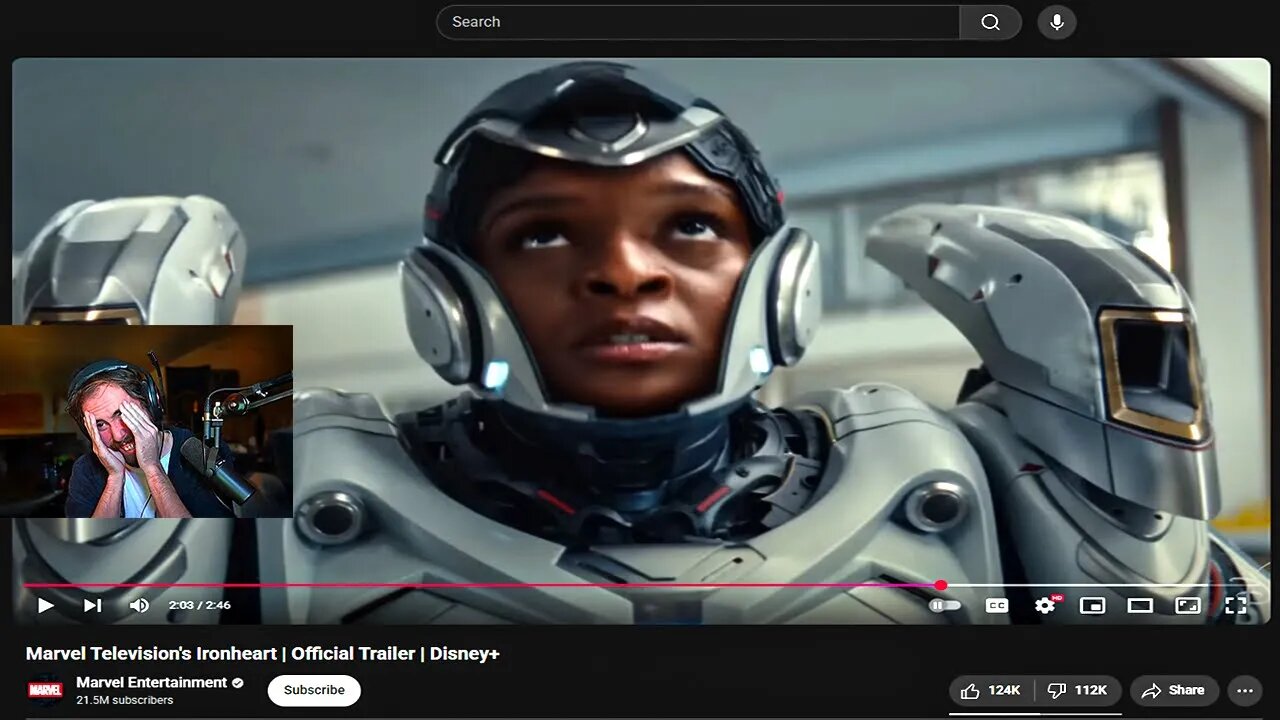Toggle the autoplay switch
The image size is (1280, 720).
(x=944, y=605)
